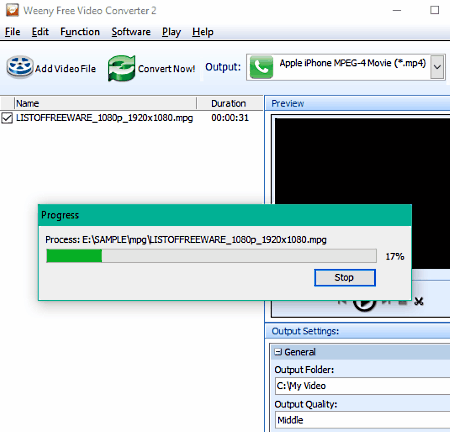Click the Convert Now! label
This screenshot has height=432, width=450.
[166, 69]
